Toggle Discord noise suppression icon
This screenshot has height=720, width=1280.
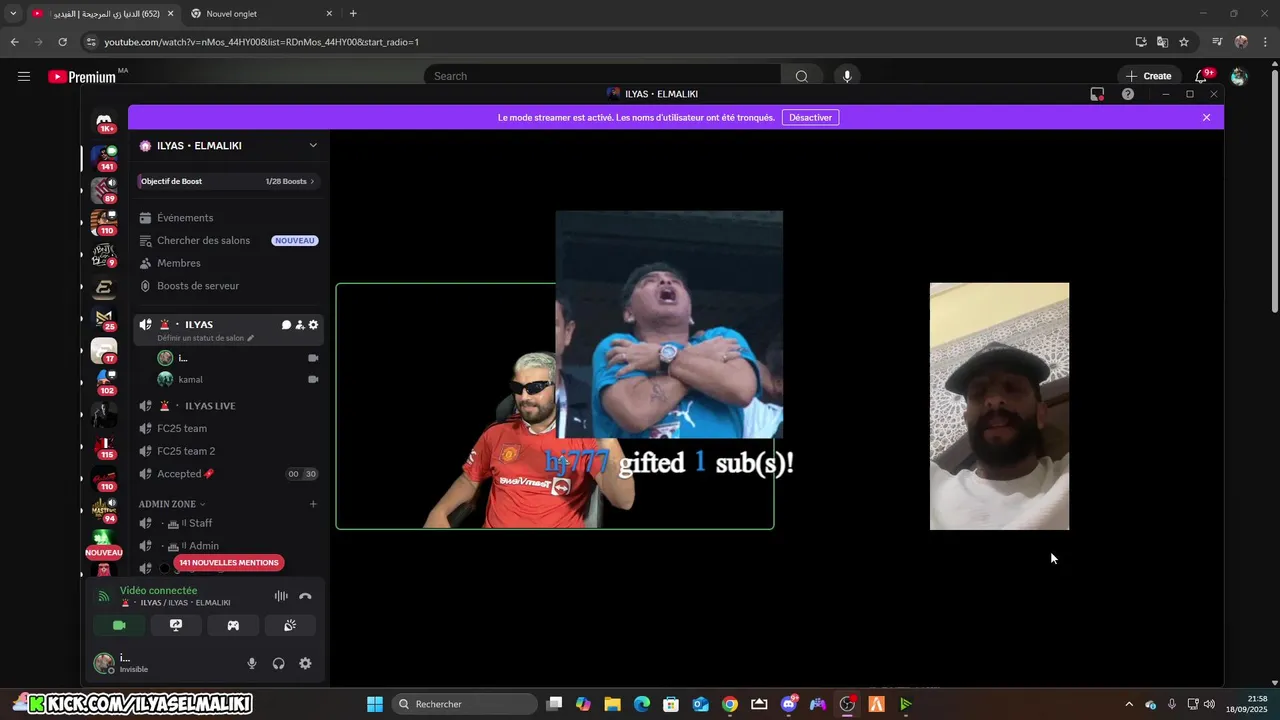click(x=281, y=596)
